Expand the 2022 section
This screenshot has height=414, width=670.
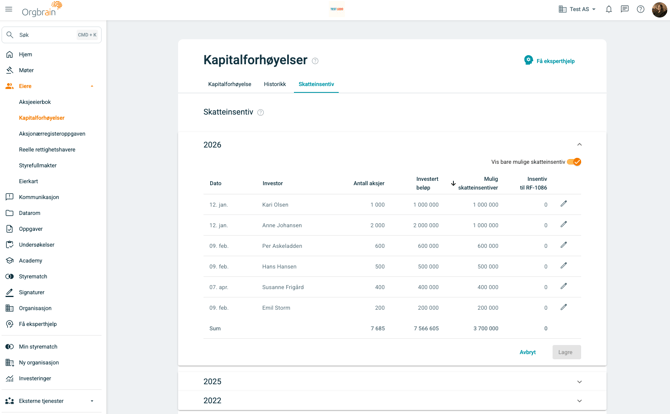(579, 401)
